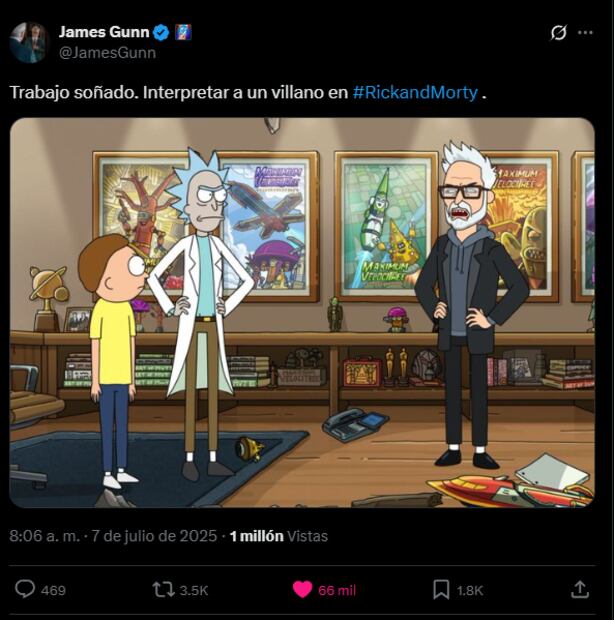Share the post with upload icon
This screenshot has height=620, width=614.
(x=580, y=589)
